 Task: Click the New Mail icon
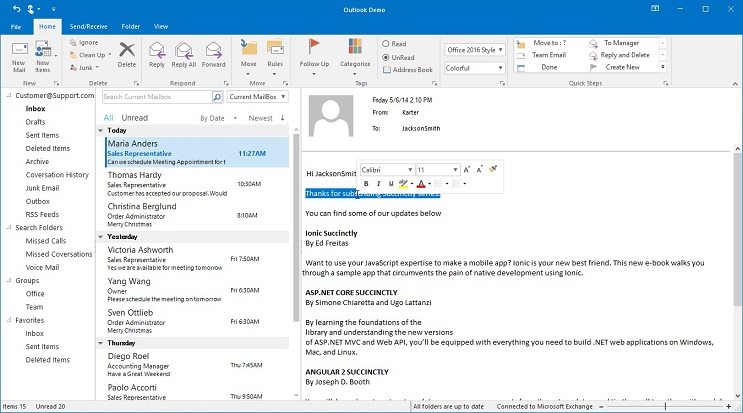coord(19,49)
